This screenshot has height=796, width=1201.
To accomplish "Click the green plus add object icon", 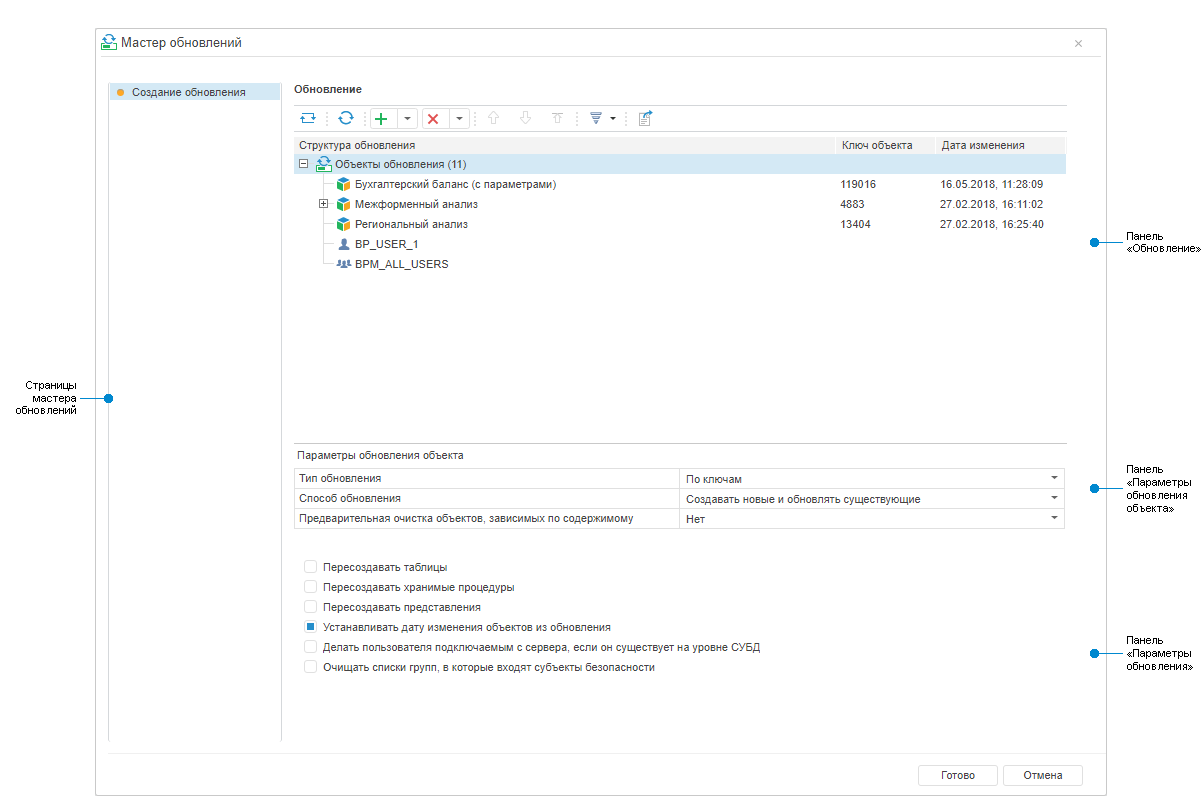I will point(381,118).
